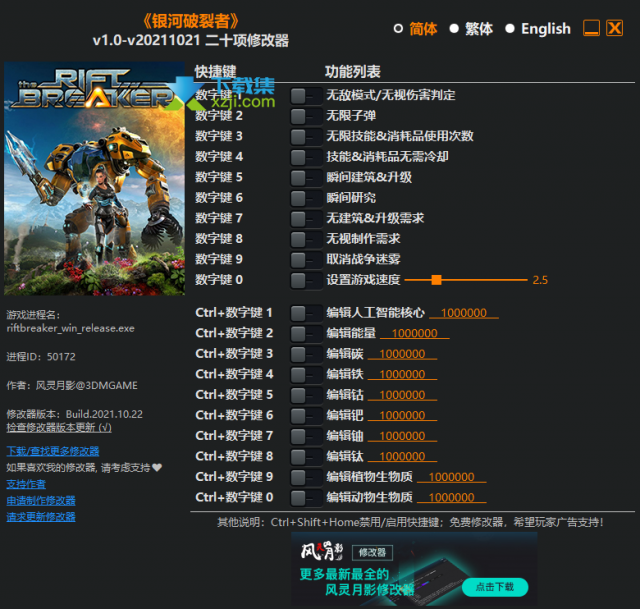640x609 pixels.
Task: Click the Riftbreaker cover art image
Action: coord(94,178)
